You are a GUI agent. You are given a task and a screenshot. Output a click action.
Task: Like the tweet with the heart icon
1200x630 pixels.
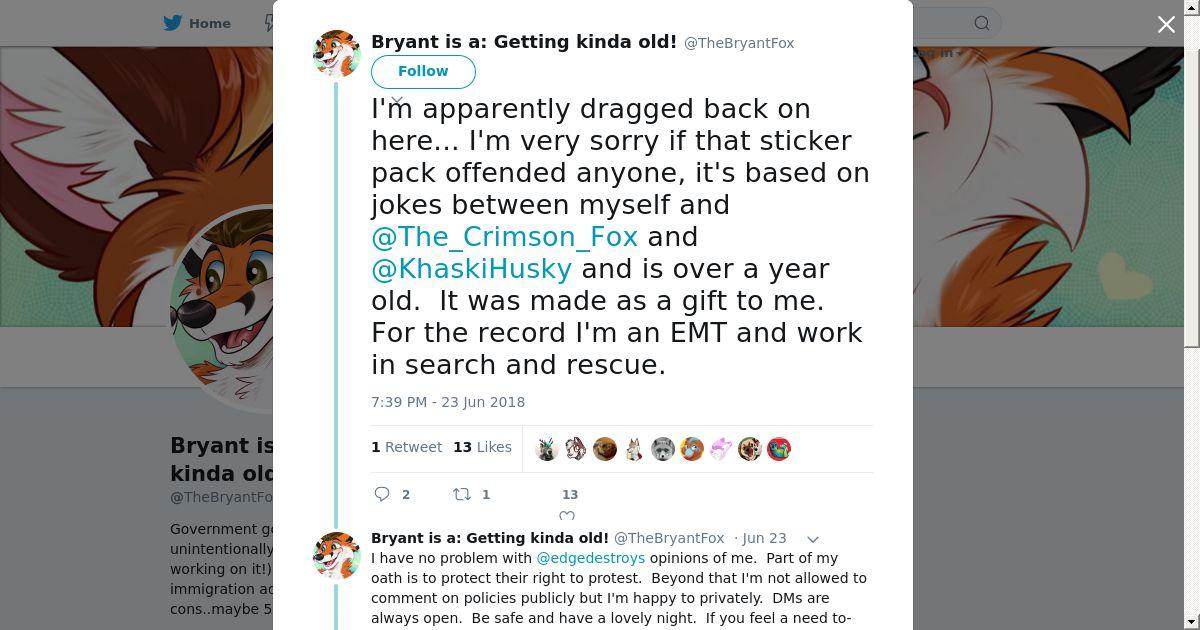(x=567, y=516)
